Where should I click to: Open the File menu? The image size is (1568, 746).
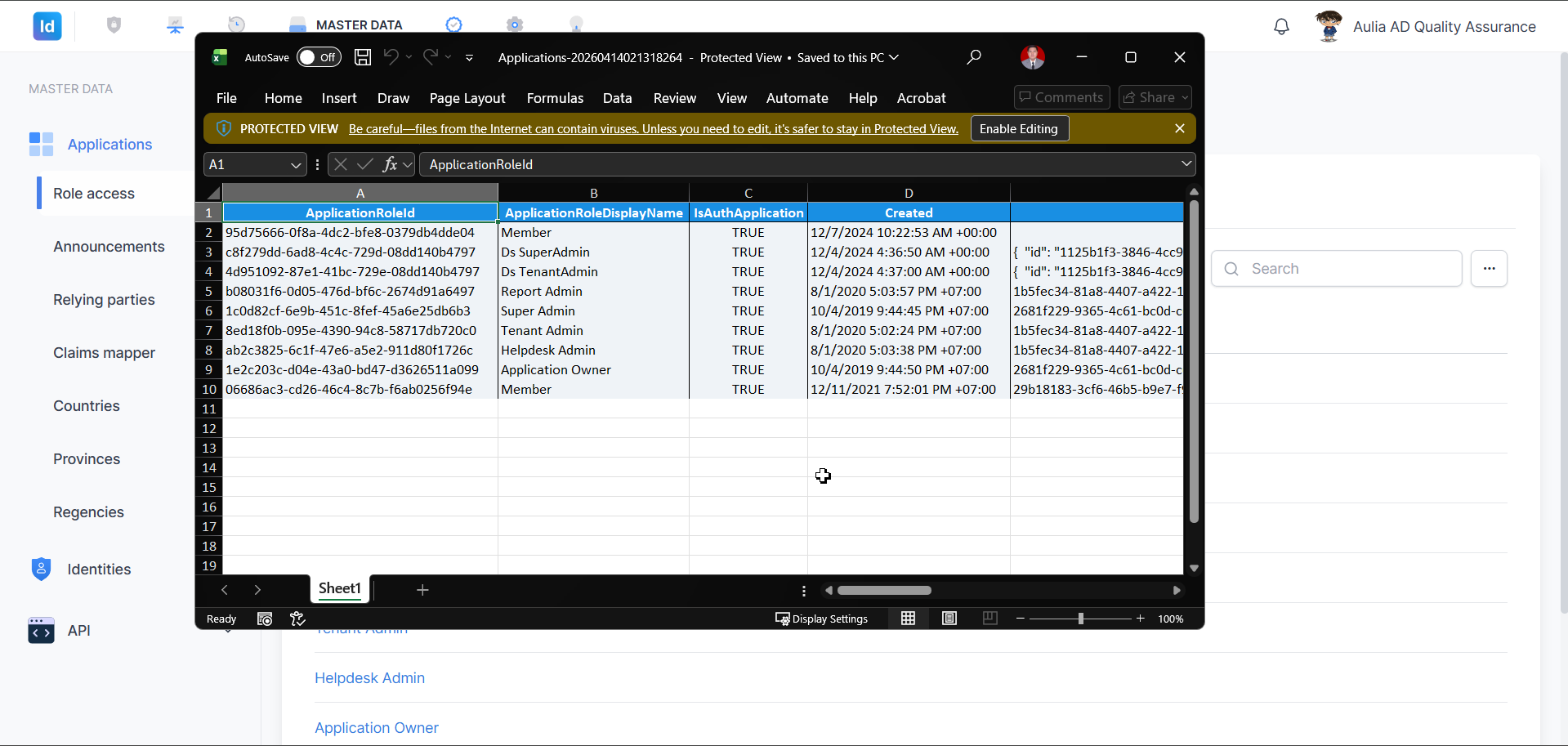point(226,98)
